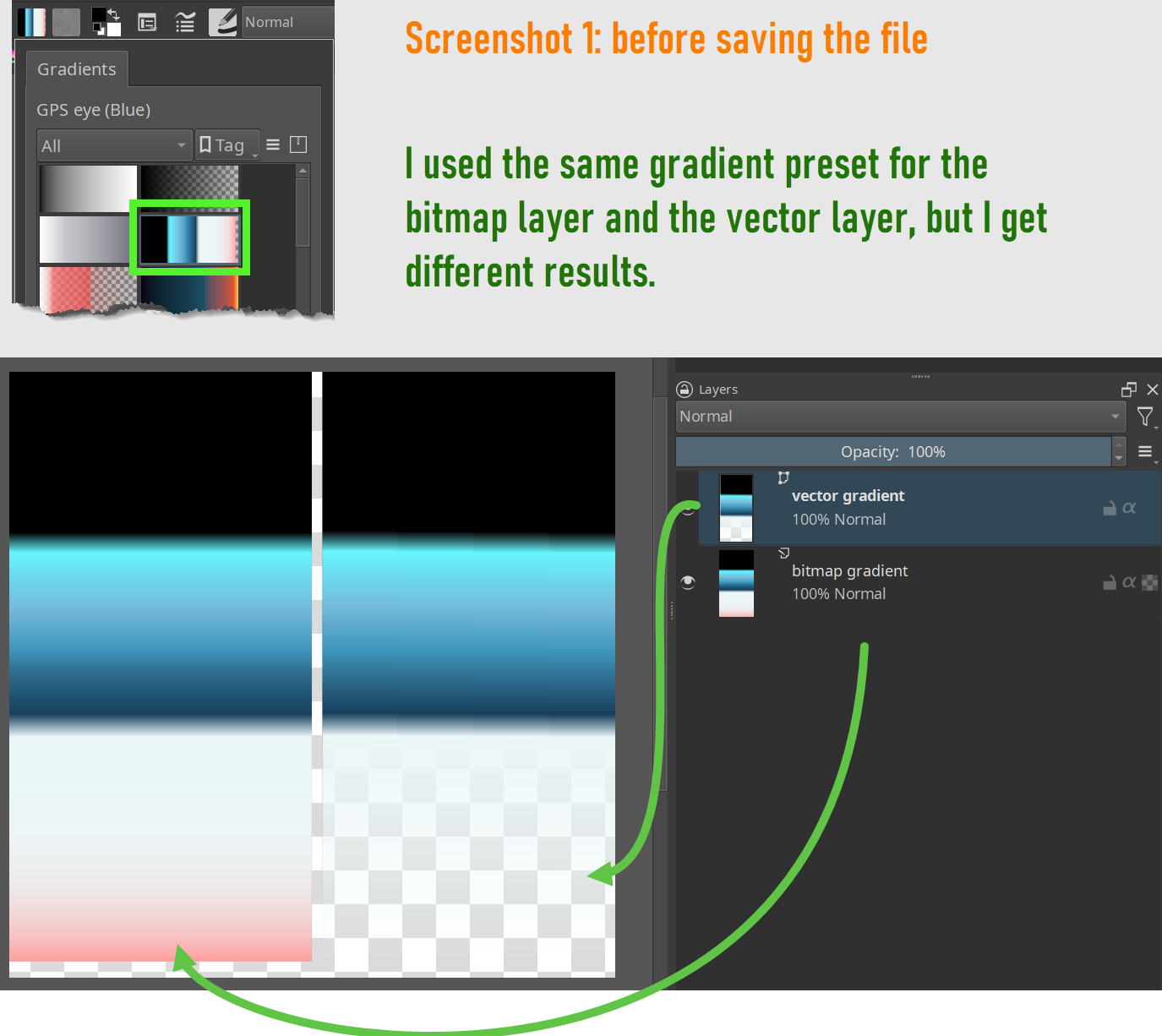Open the fill pattern chooser
This screenshot has height=1036, width=1162.
click(x=66, y=22)
